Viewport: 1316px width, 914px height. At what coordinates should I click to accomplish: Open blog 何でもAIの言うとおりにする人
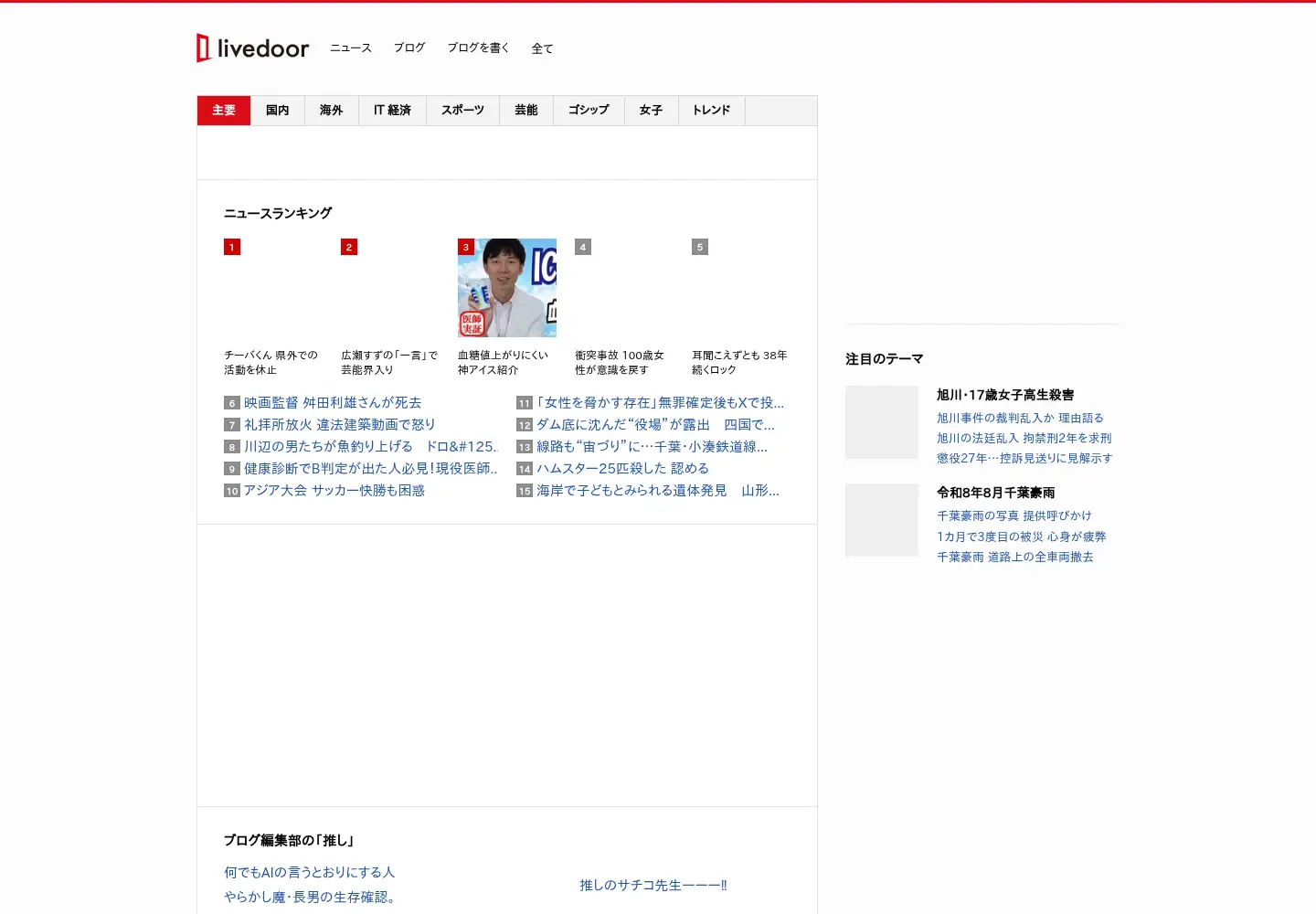pos(310,873)
